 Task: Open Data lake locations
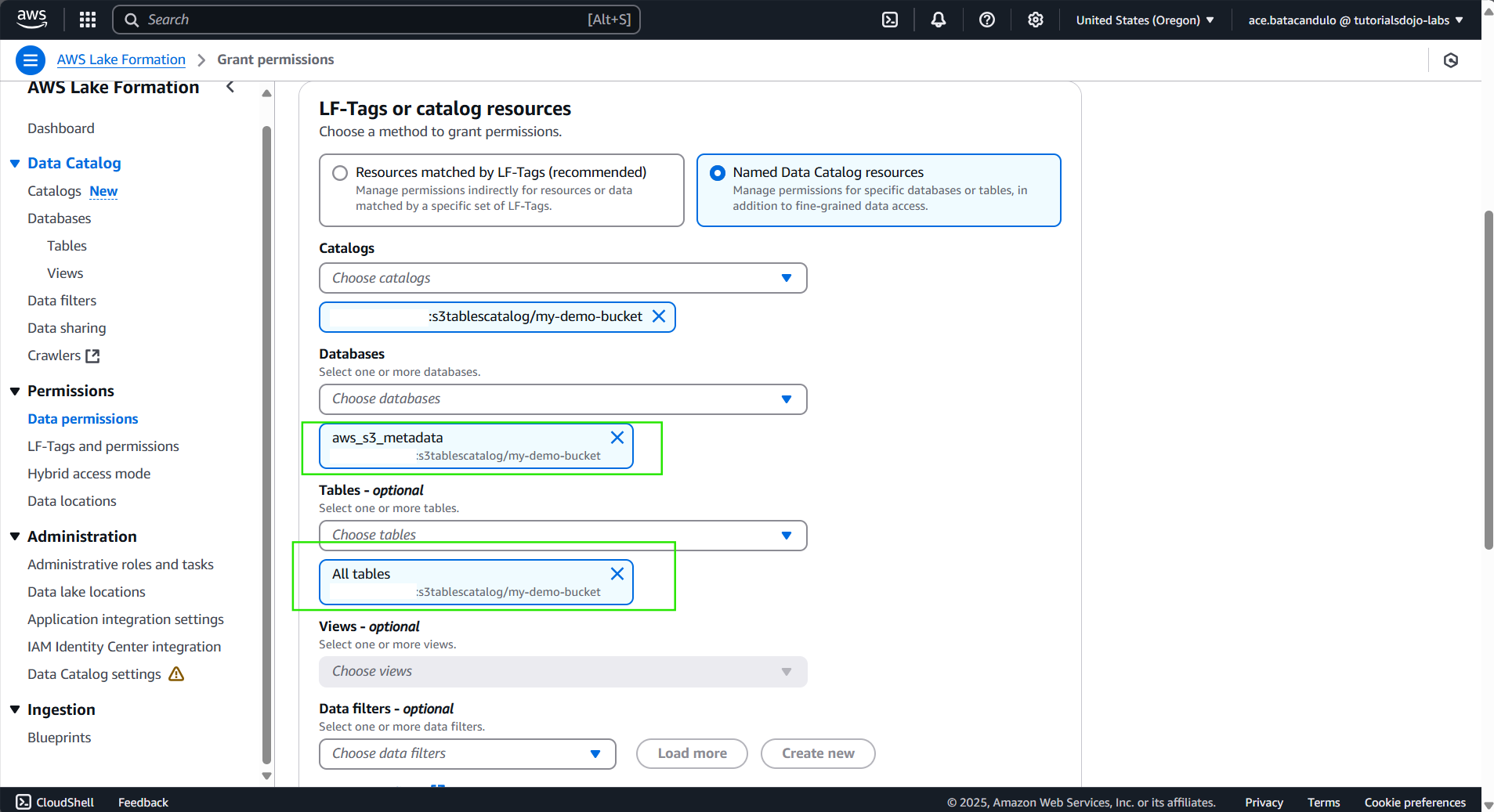point(86,592)
